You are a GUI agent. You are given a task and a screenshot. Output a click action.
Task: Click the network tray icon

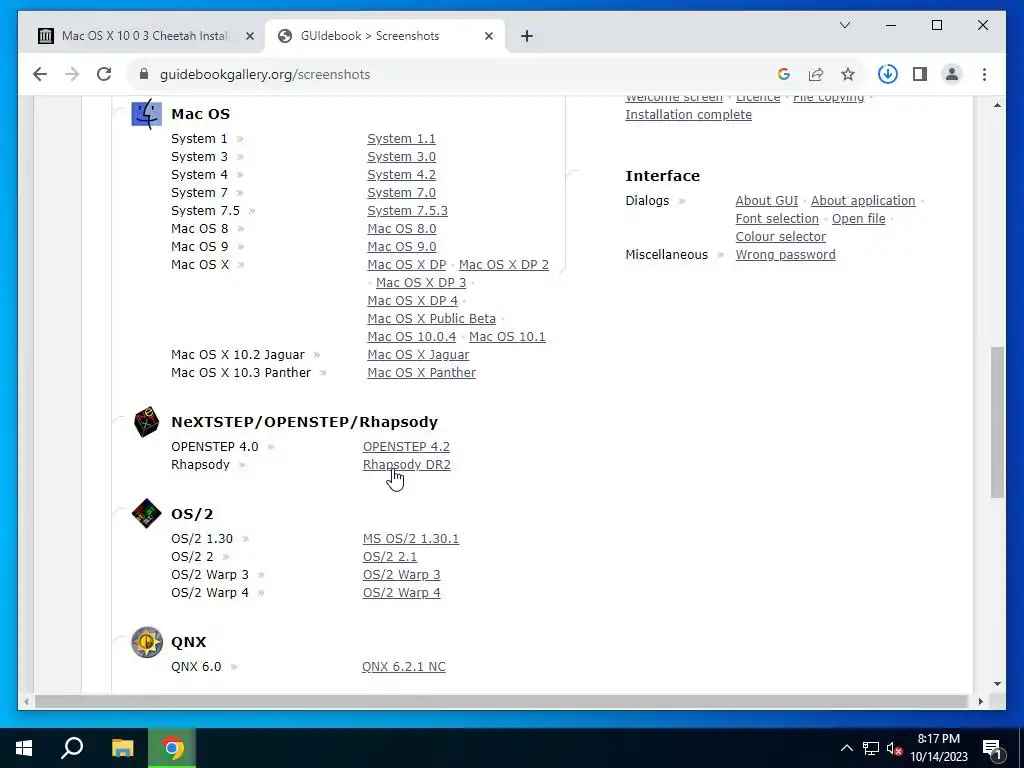click(x=871, y=748)
